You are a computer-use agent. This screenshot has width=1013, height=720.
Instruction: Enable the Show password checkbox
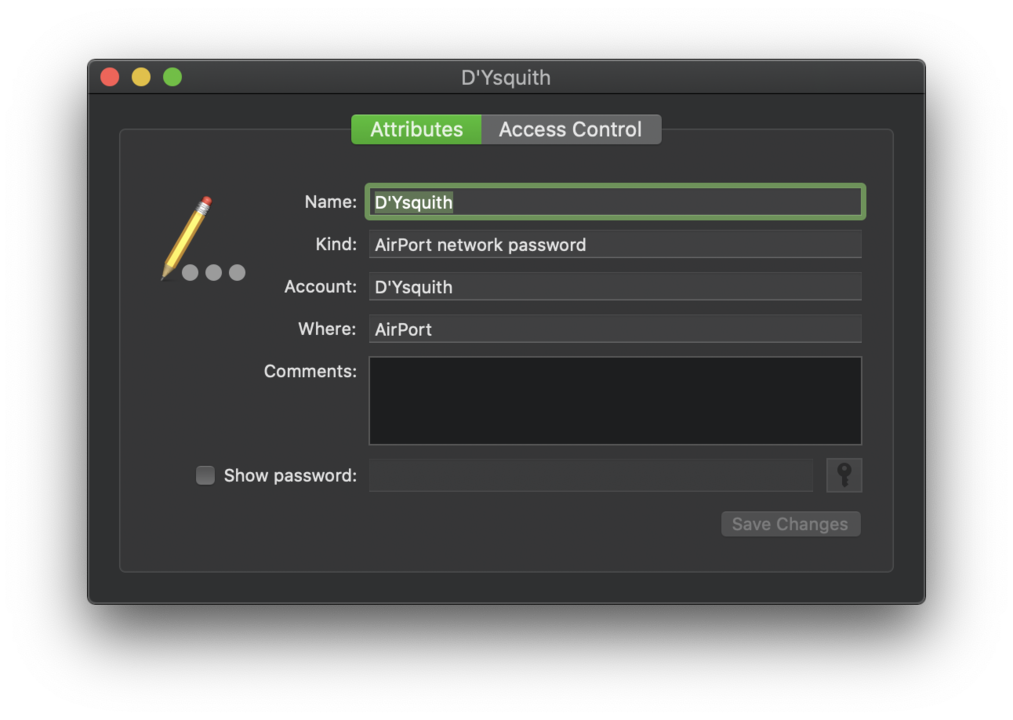(x=205, y=475)
